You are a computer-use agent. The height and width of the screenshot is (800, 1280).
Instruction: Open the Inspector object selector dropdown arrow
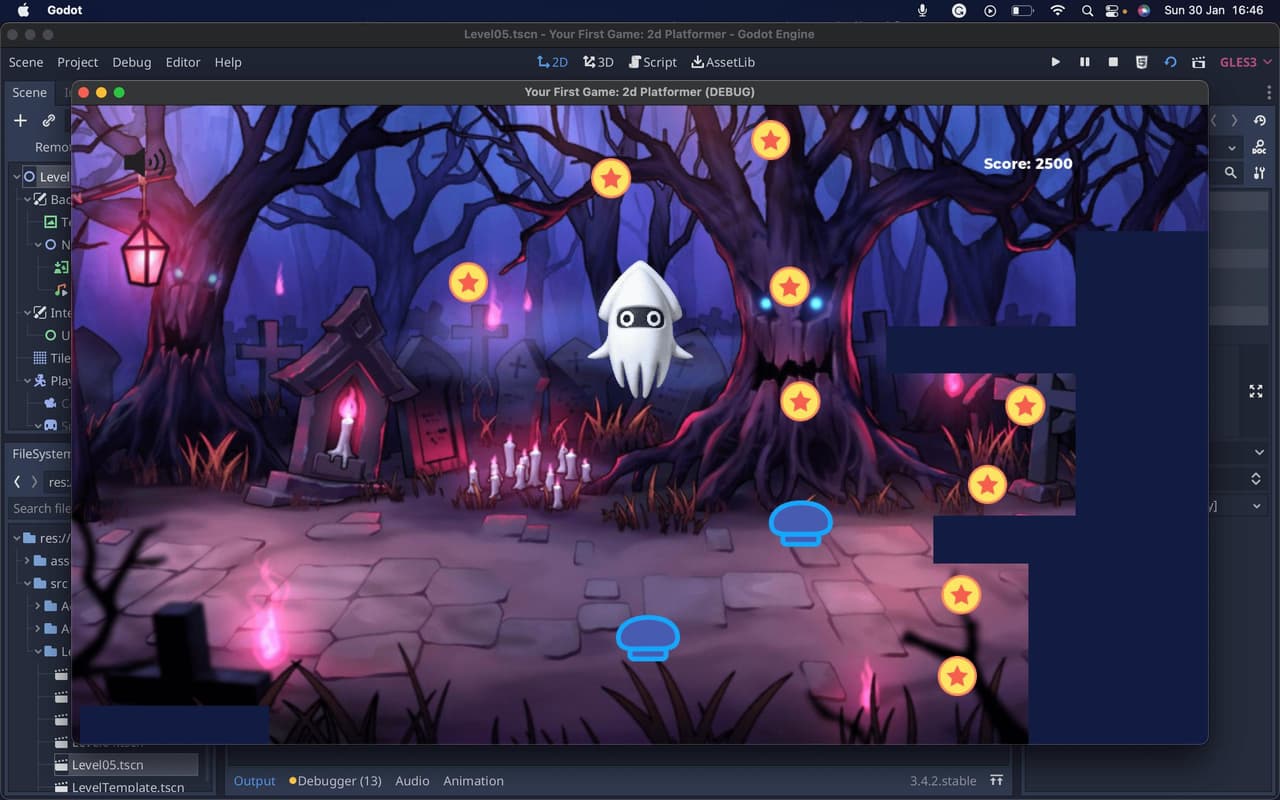point(1232,148)
